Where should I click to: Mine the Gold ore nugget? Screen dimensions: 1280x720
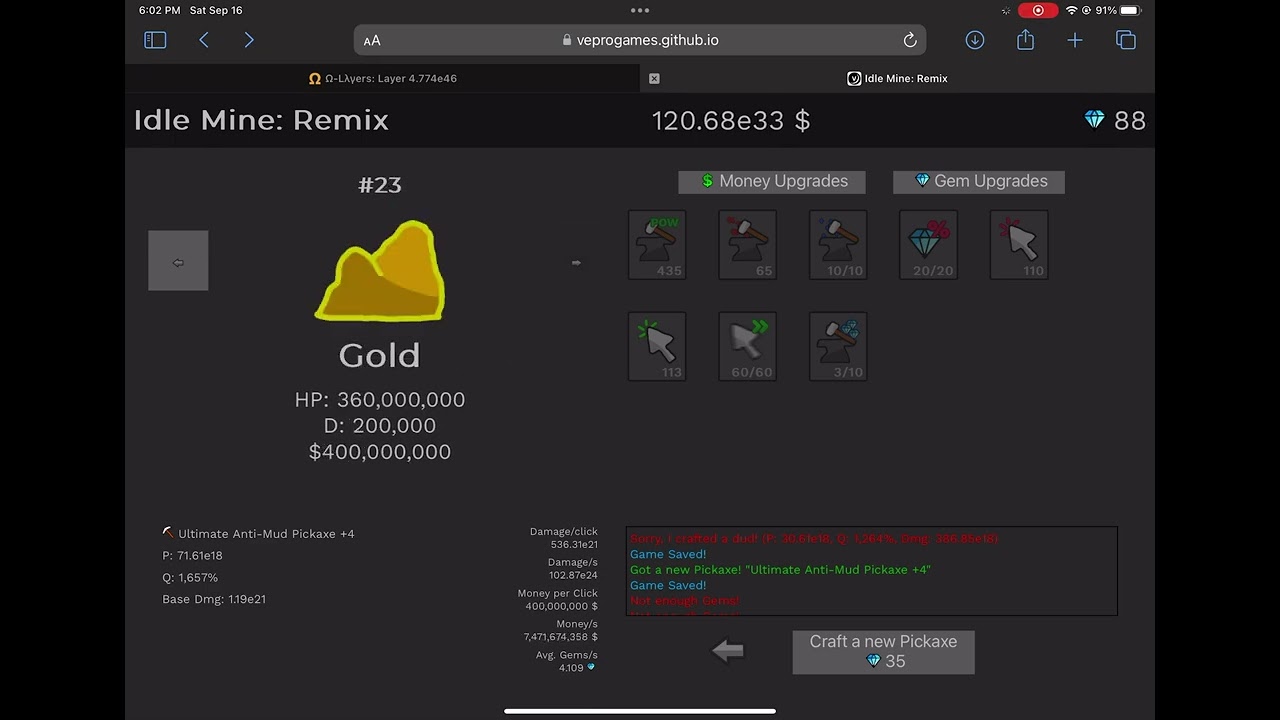pos(380,272)
